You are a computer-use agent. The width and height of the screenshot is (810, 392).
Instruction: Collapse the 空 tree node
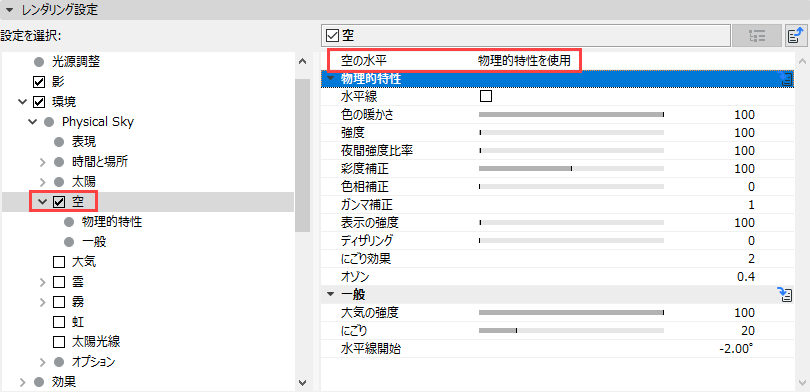click(x=42, y=202)
